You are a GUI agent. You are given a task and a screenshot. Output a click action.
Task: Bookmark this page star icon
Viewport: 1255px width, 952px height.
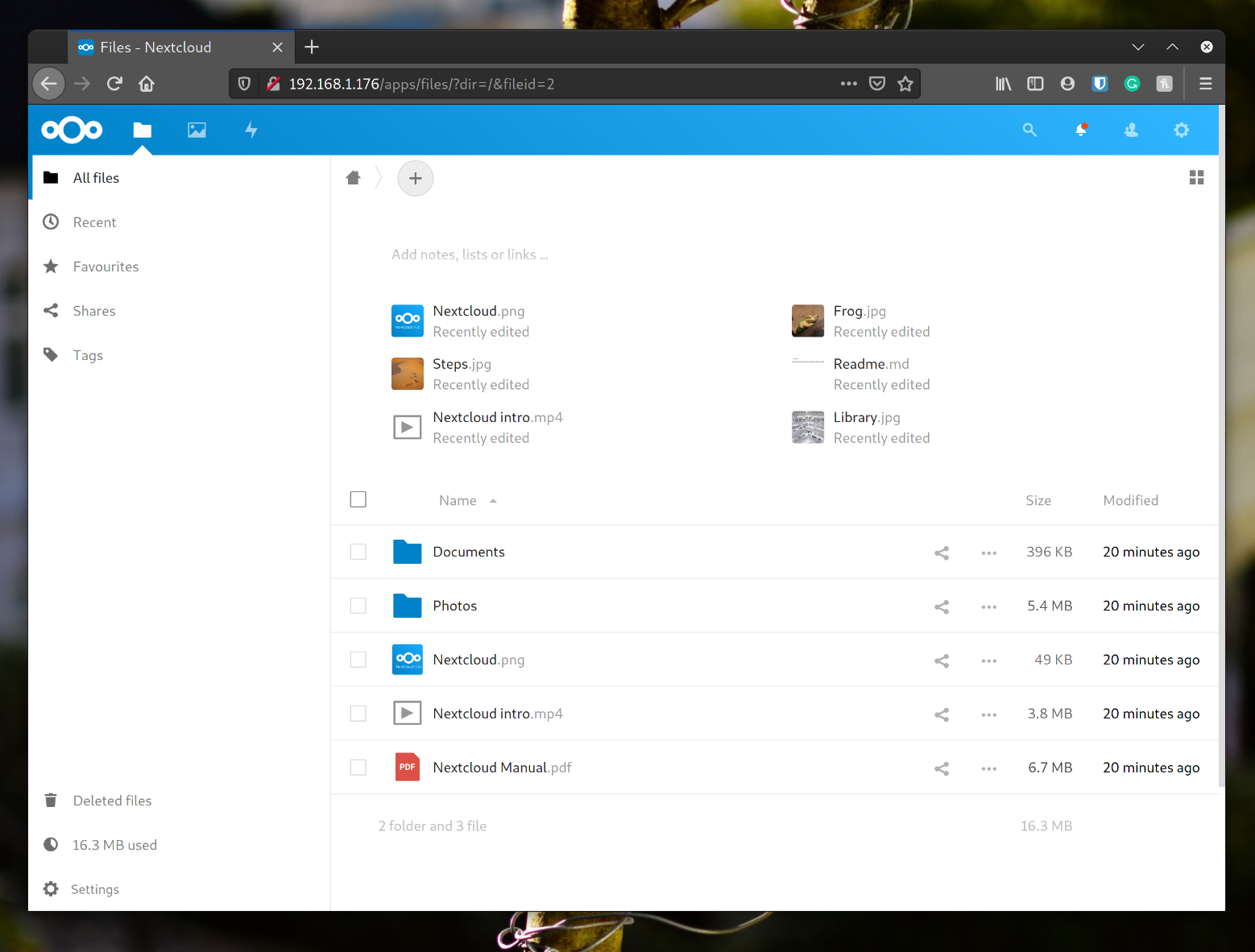tap(905, 83)
